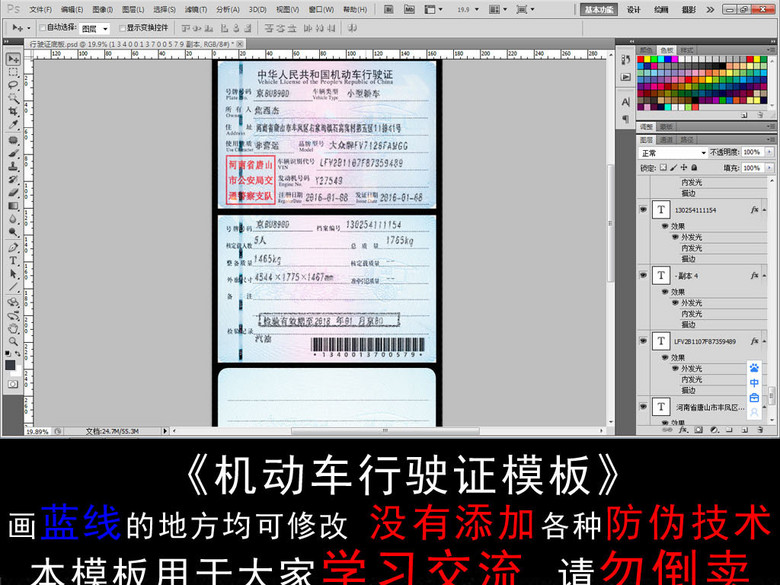The image size is (780, 585).
Task: Open the 窗口(W) menu
Action: tap(321, 9)
